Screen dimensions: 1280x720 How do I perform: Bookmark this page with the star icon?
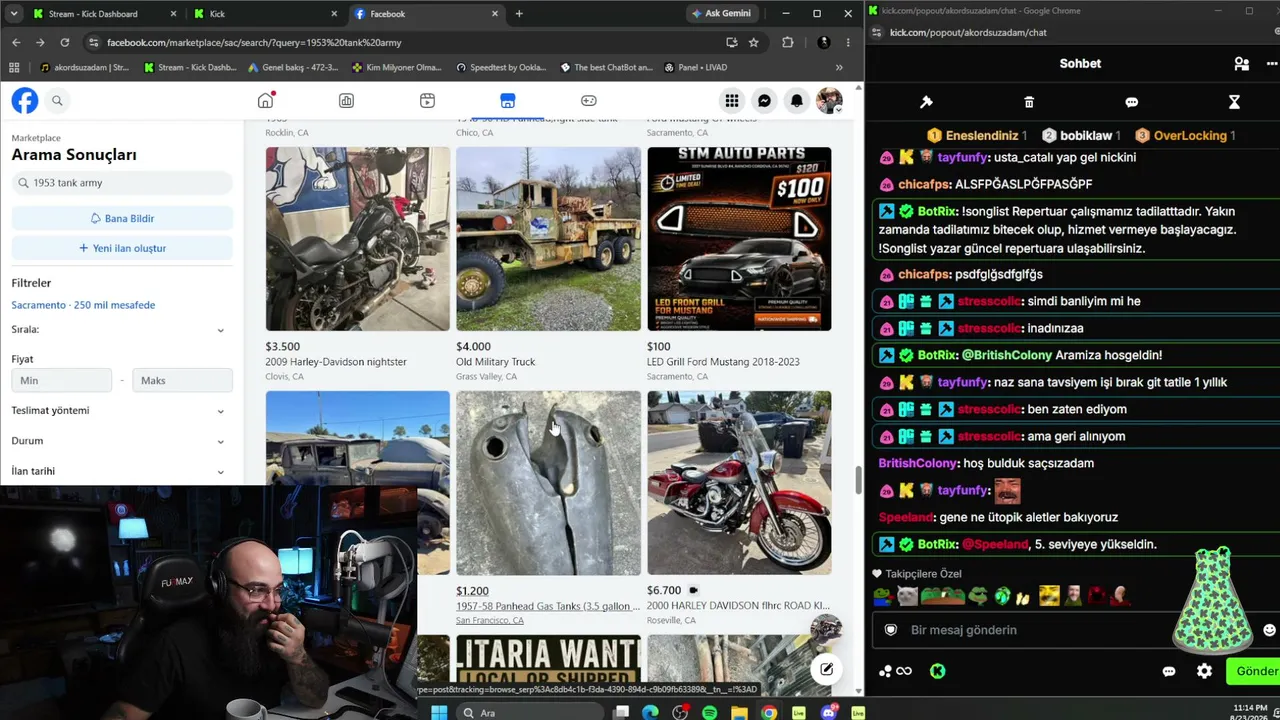(754, 43)
